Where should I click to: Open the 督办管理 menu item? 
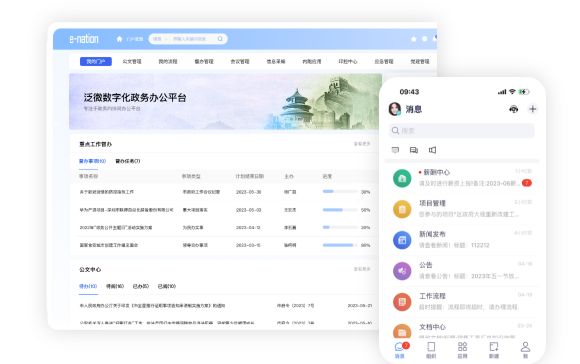(x=204, y=61)
